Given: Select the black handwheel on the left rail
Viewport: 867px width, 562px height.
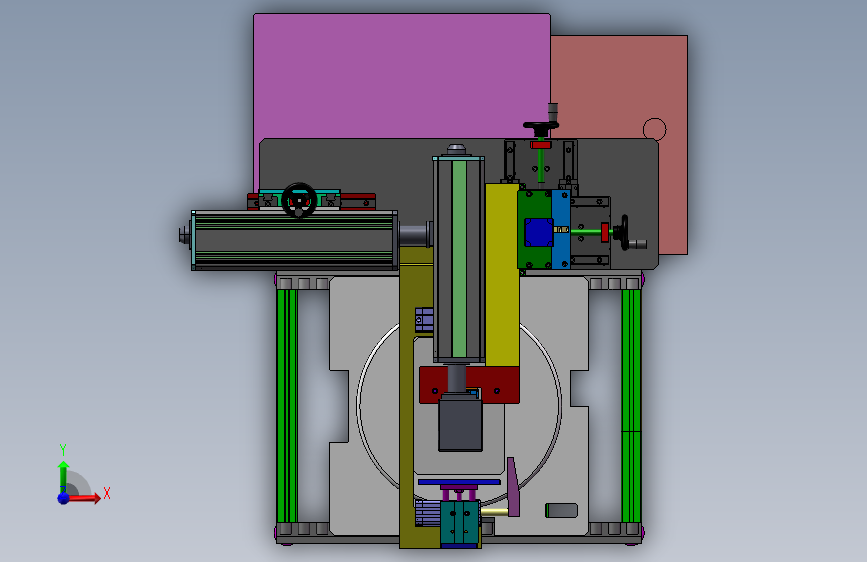Looking at the screenshot, I should 299,200.
